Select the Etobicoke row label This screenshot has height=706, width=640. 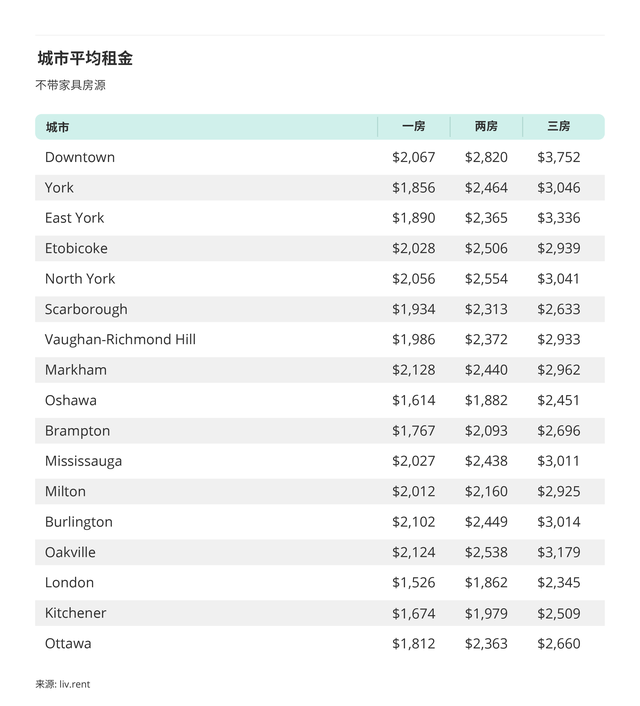click(76, 248)
